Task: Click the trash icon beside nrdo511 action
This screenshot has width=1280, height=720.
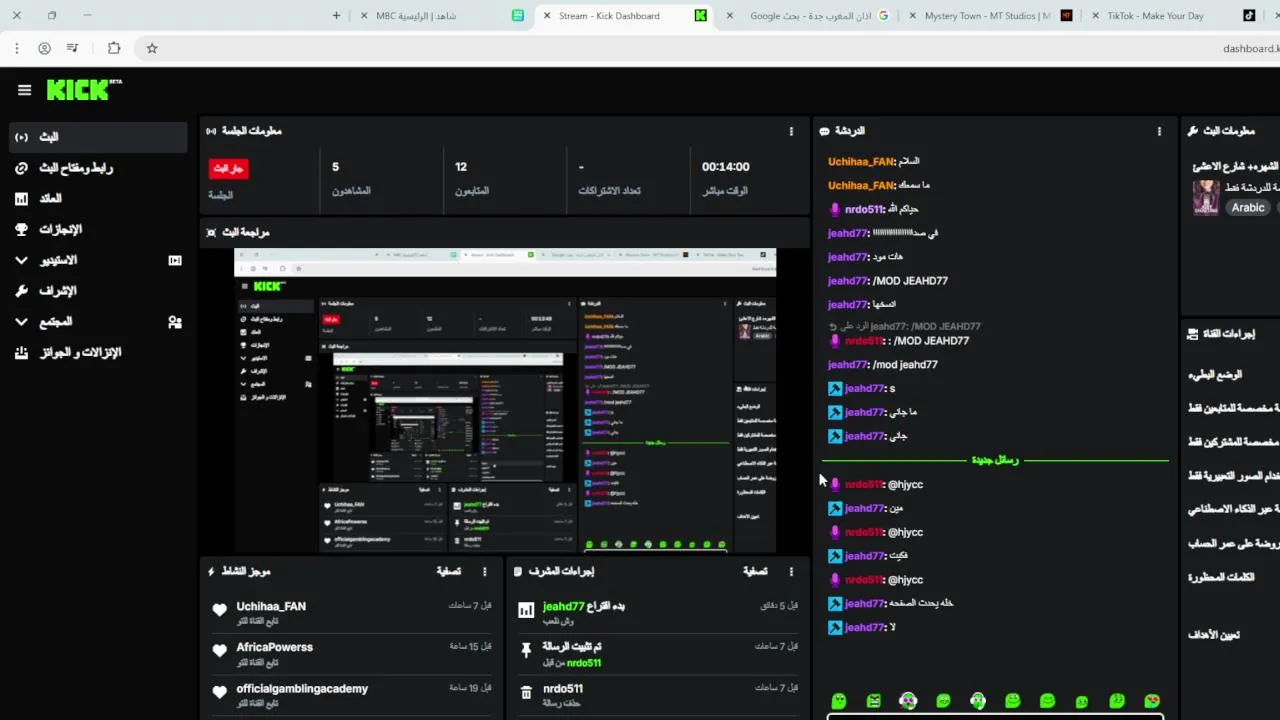Action: point(526,692)
